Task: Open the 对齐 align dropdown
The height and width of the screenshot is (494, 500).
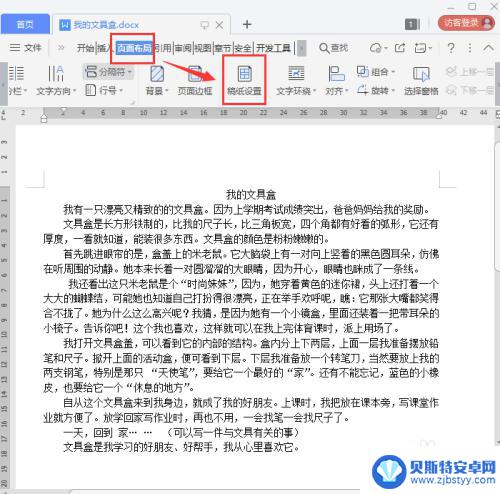Action: 336,80
